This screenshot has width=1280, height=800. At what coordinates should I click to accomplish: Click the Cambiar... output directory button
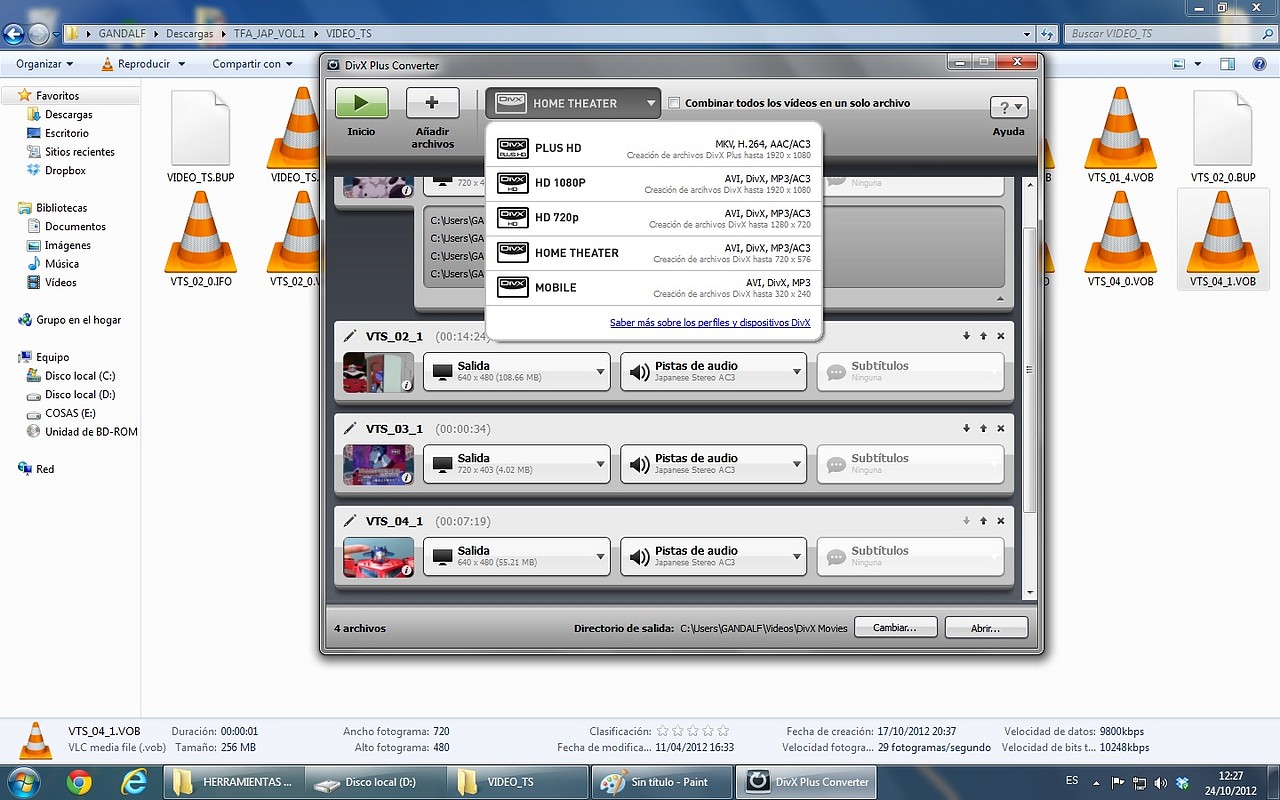[x=895, y=628]
